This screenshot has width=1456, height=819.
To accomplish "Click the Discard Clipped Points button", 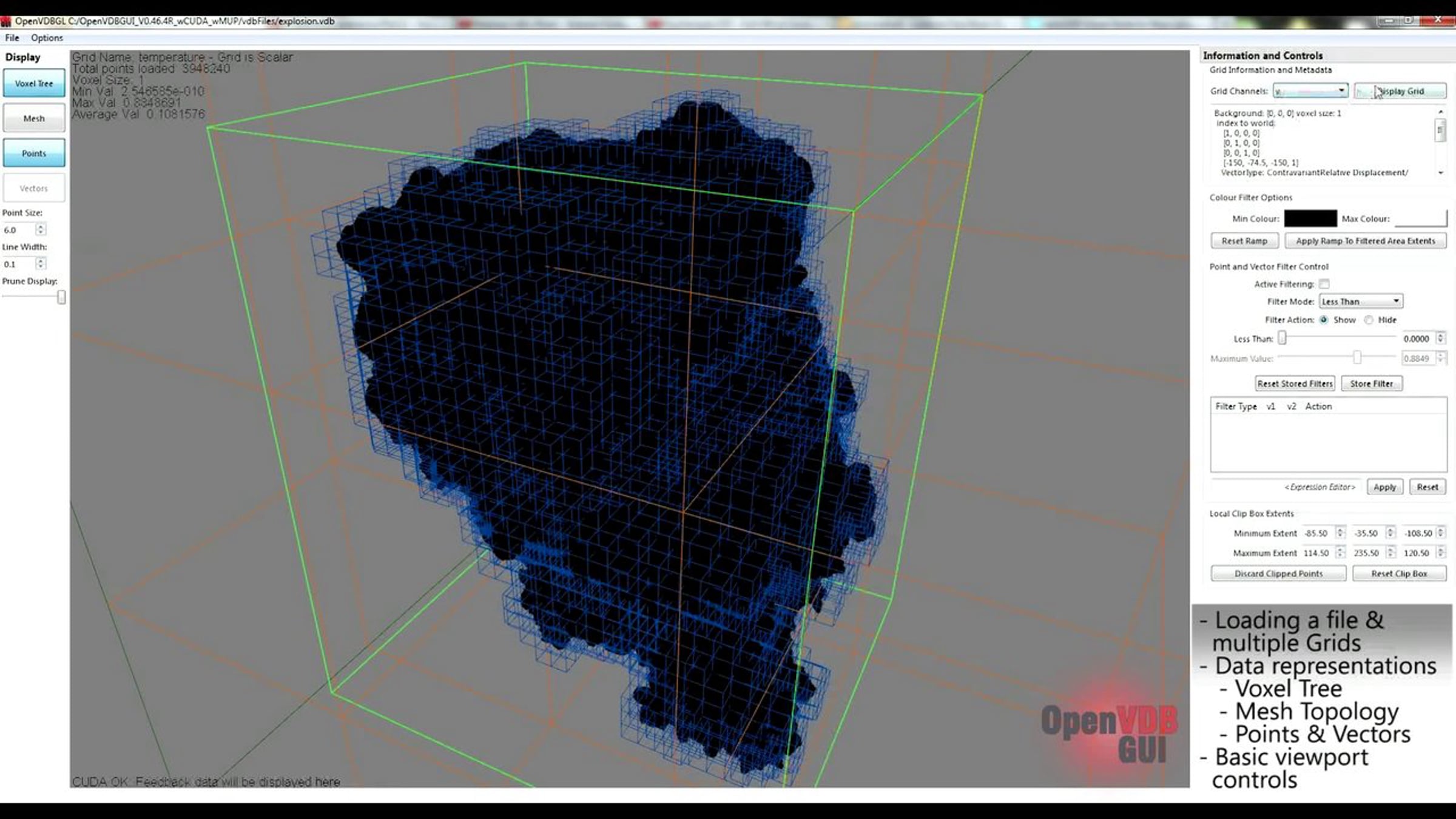I will [1278, 573].
